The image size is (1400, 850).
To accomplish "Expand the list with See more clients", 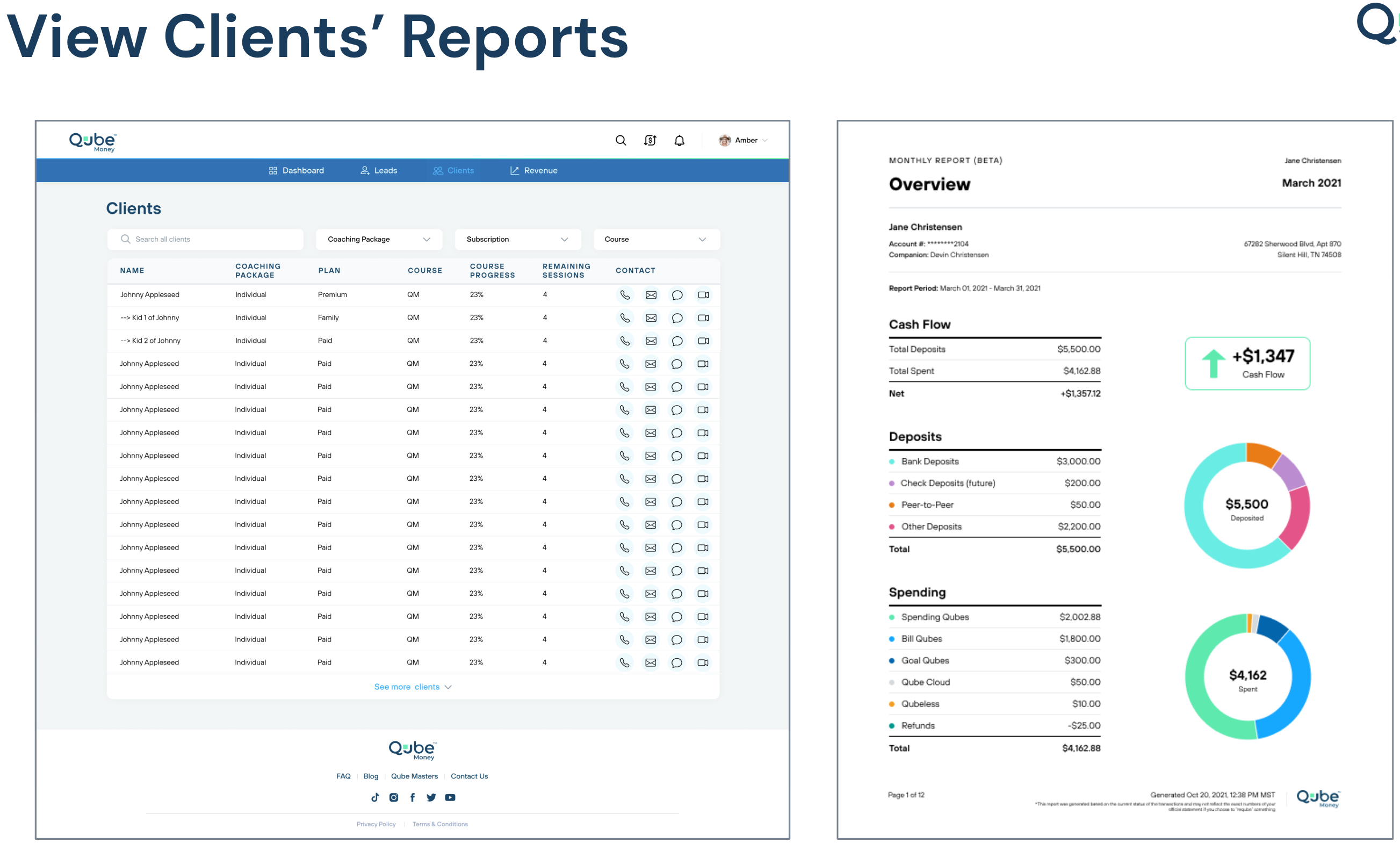I will coord(413,687).
